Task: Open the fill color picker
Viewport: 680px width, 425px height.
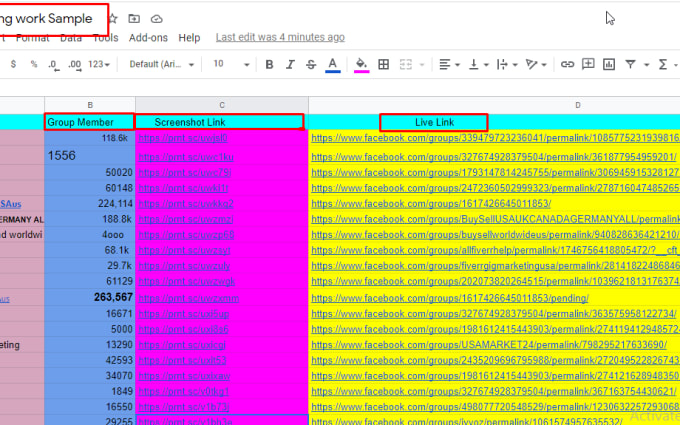Action: (x=361, y=65)
